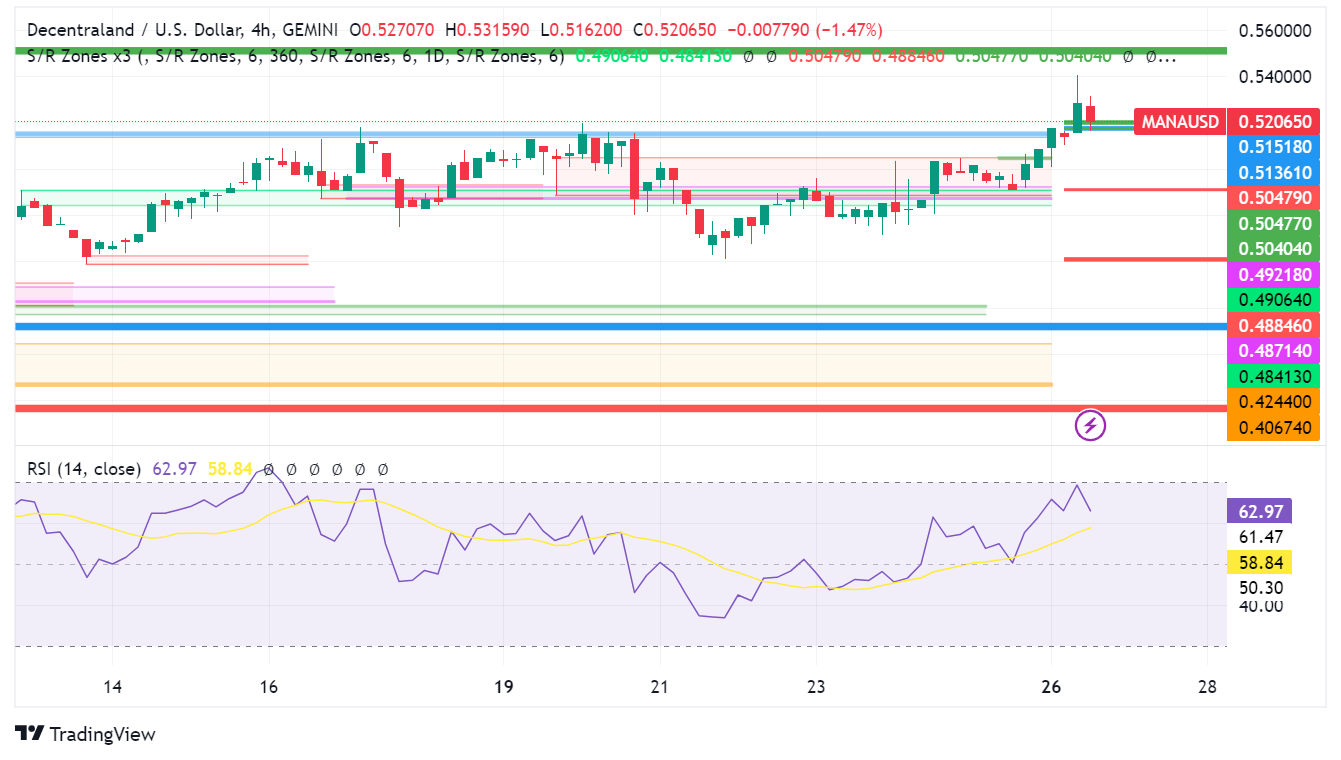
Task: Select the MANAUSD price label tag
Action: (1180, 122)
